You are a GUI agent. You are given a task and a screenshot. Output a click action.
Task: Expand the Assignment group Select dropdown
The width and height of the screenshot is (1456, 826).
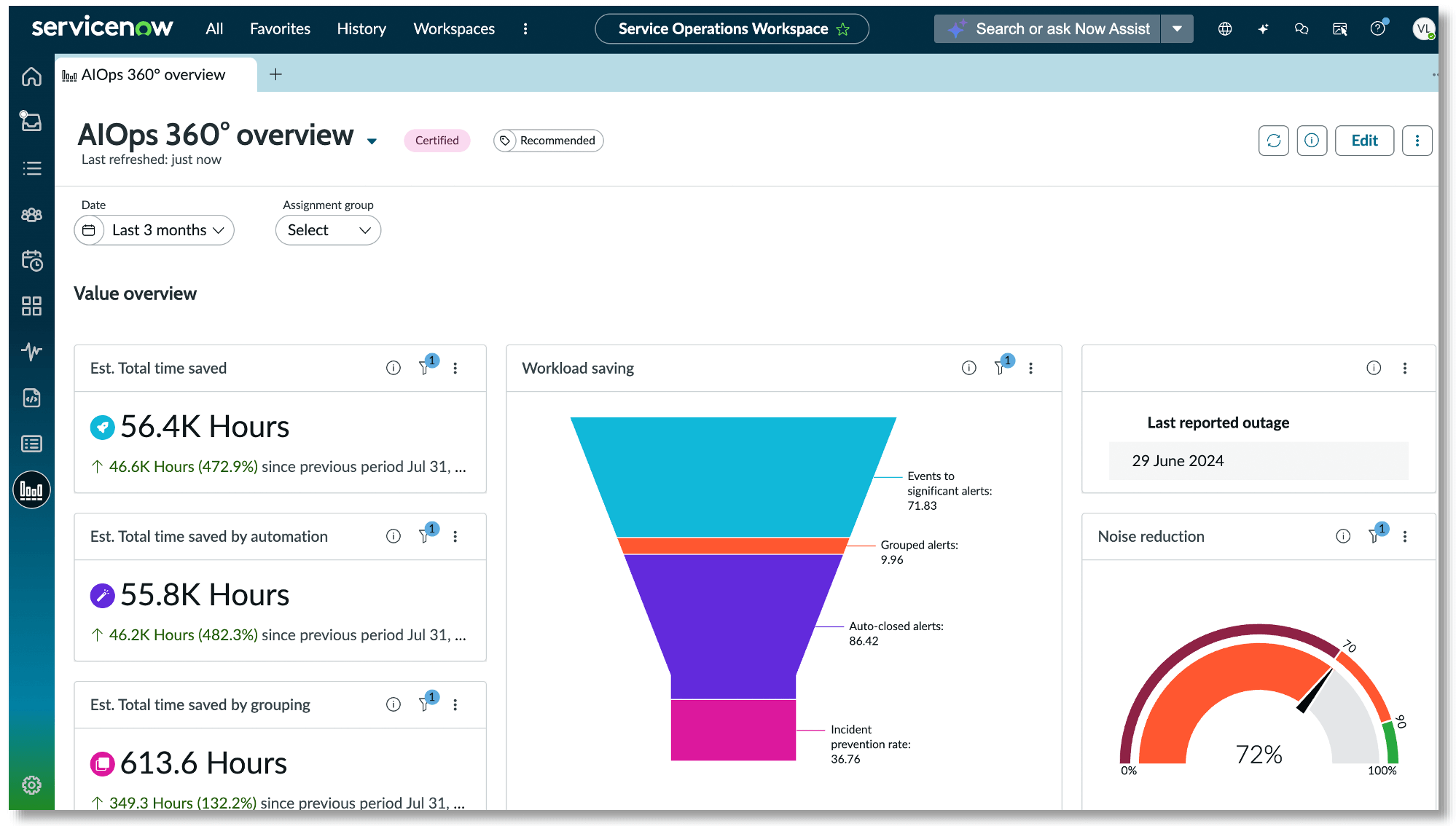[328, 230]
